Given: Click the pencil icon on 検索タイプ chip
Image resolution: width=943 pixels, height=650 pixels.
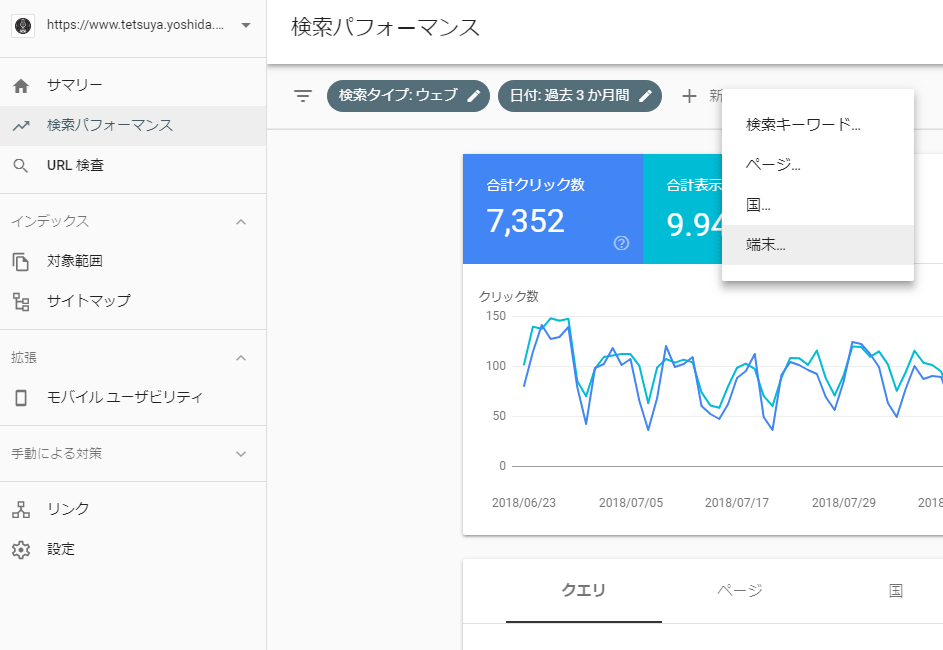Looking at the screenshot, I should pyautogui.click(x=474, y=96).
